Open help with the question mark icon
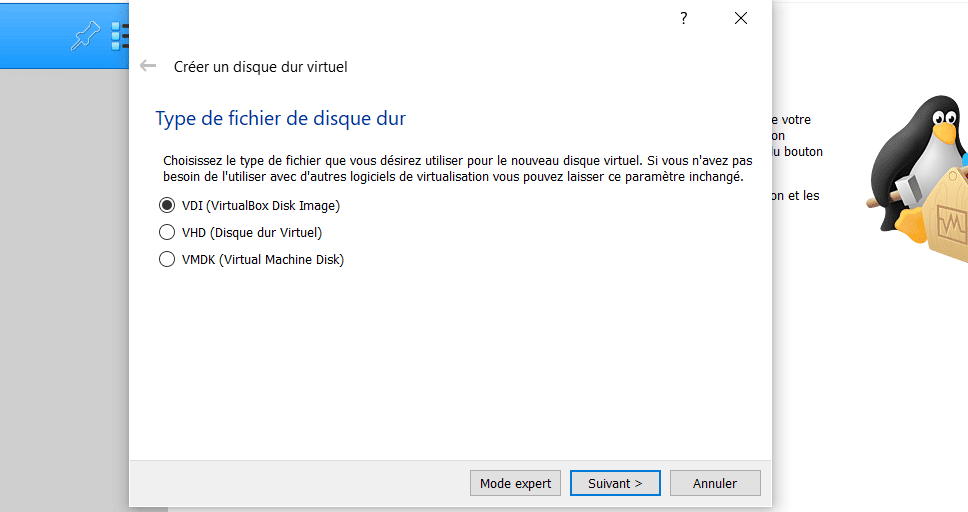 coord(683,18)
